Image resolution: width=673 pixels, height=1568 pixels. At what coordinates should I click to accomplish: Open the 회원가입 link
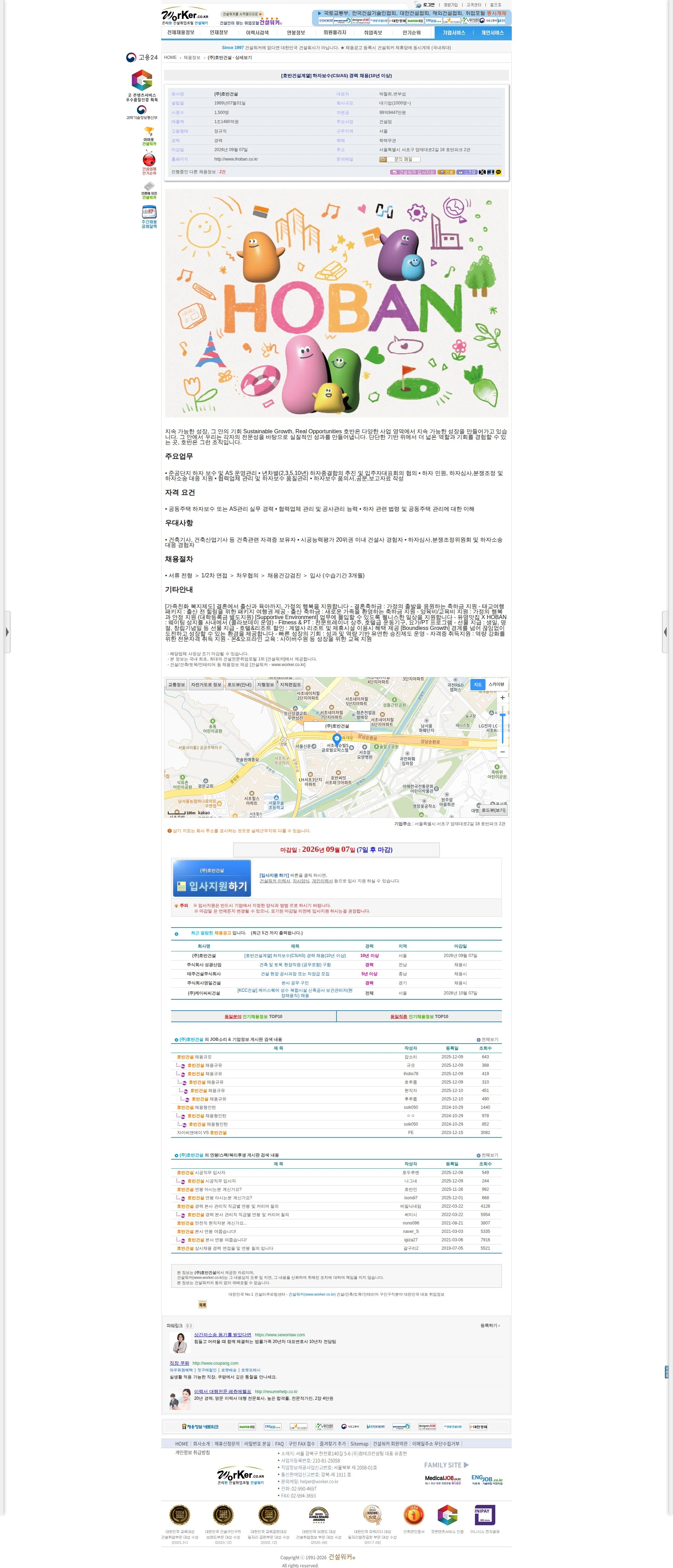tap(451, 4)
